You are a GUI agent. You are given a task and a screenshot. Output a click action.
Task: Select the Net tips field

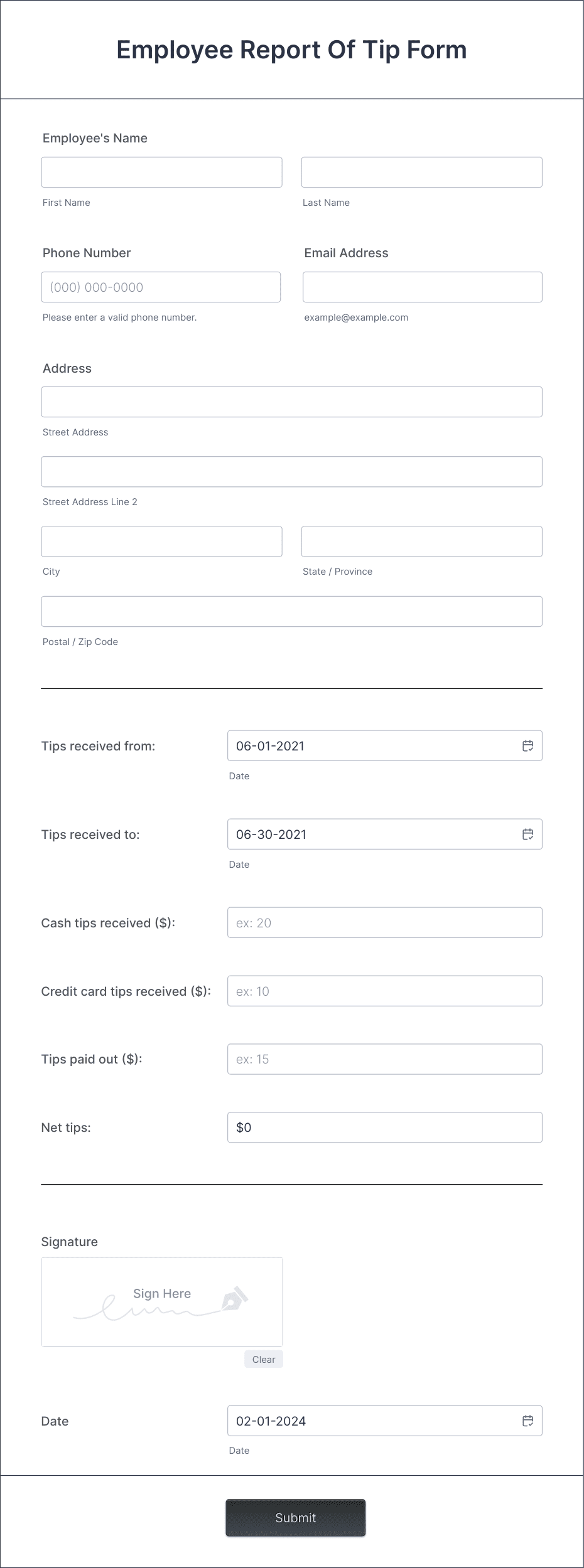coord(385,1127)
